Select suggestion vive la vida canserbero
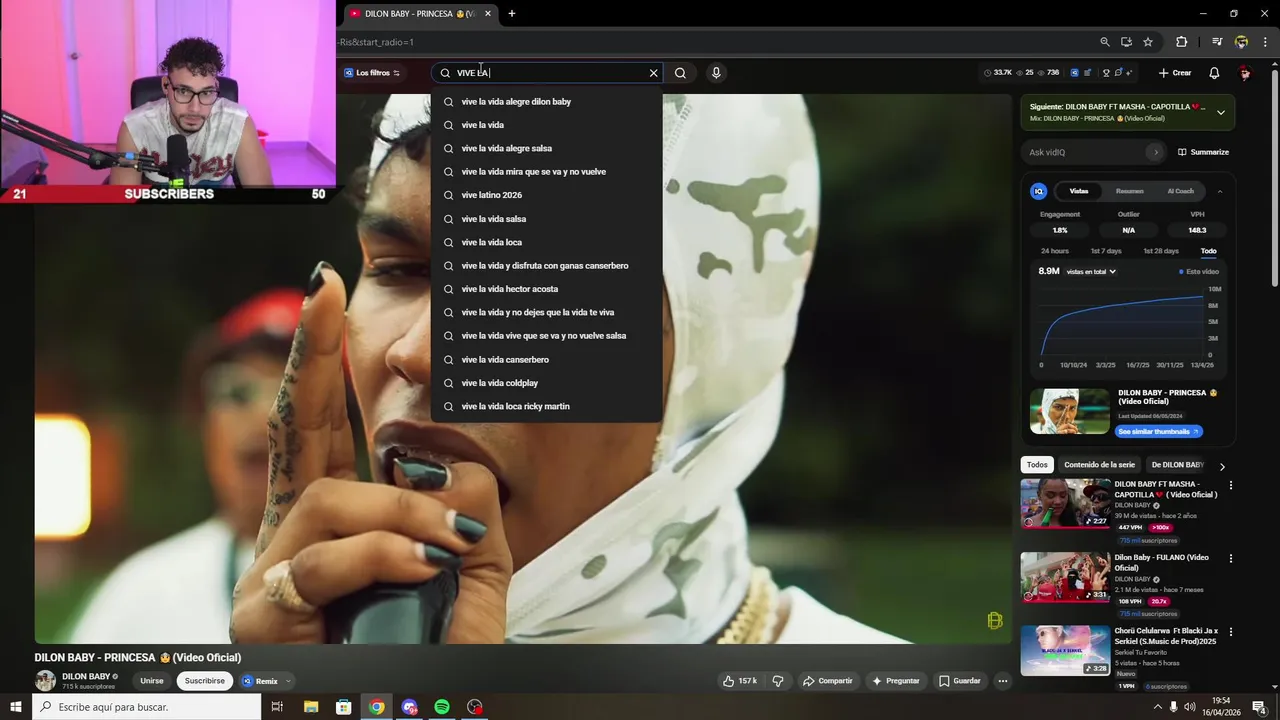The image size is (1280, 720). 546,359
